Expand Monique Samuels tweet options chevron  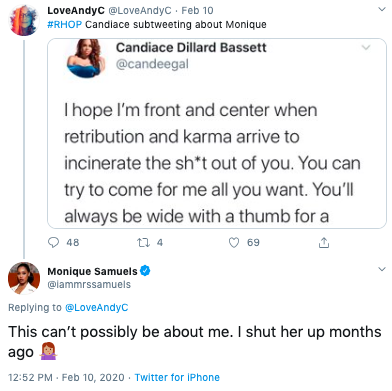(382, 269)
